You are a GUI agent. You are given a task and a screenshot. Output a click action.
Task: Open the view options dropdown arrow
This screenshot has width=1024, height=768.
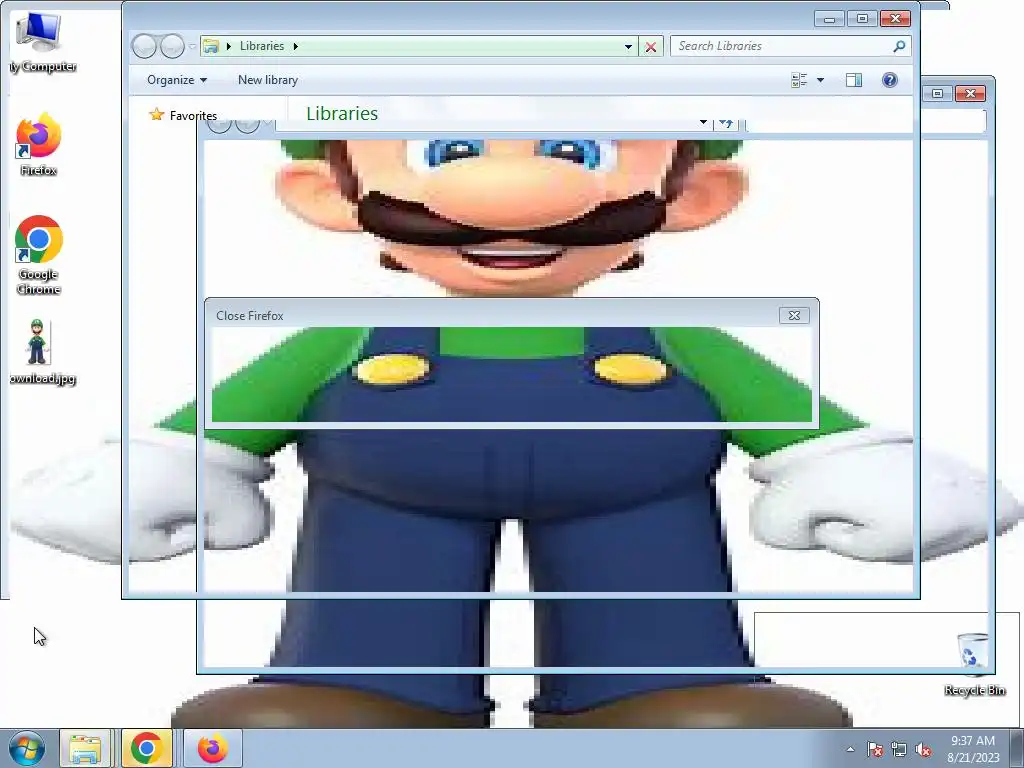(821, 80)
